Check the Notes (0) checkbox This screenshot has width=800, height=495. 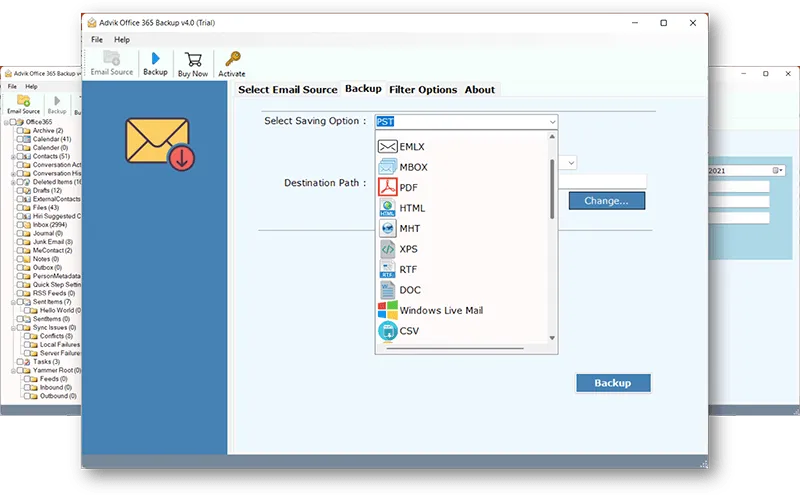[20, 259]
